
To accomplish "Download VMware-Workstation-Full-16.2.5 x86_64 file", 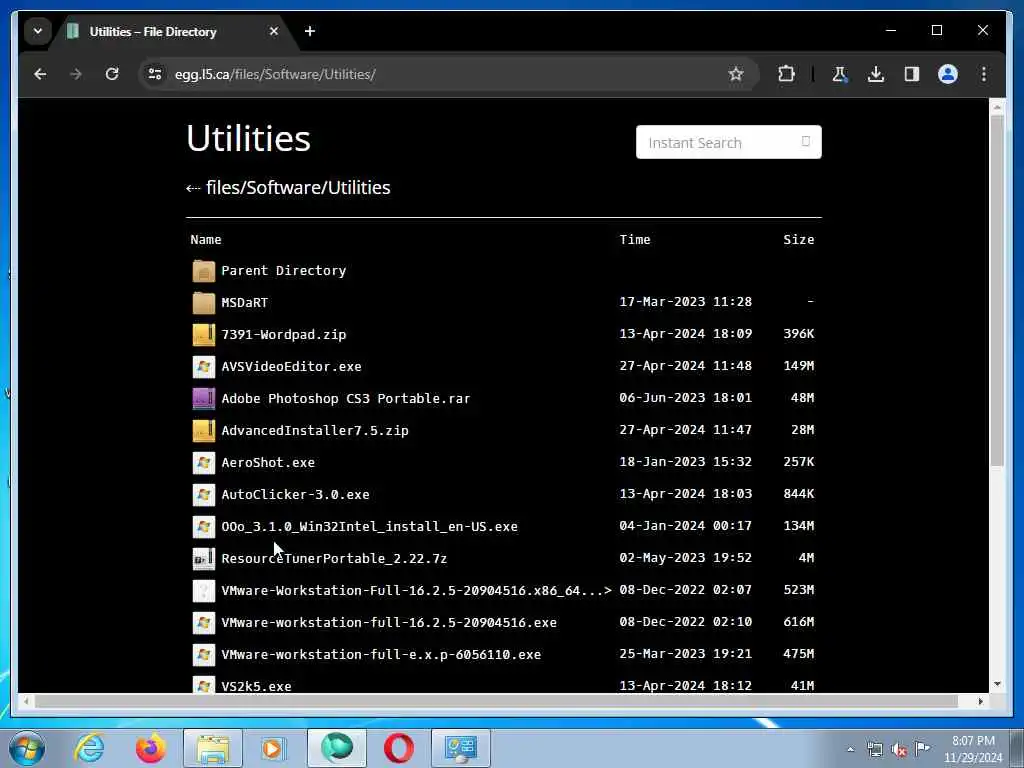I will (x=417, y=590).
